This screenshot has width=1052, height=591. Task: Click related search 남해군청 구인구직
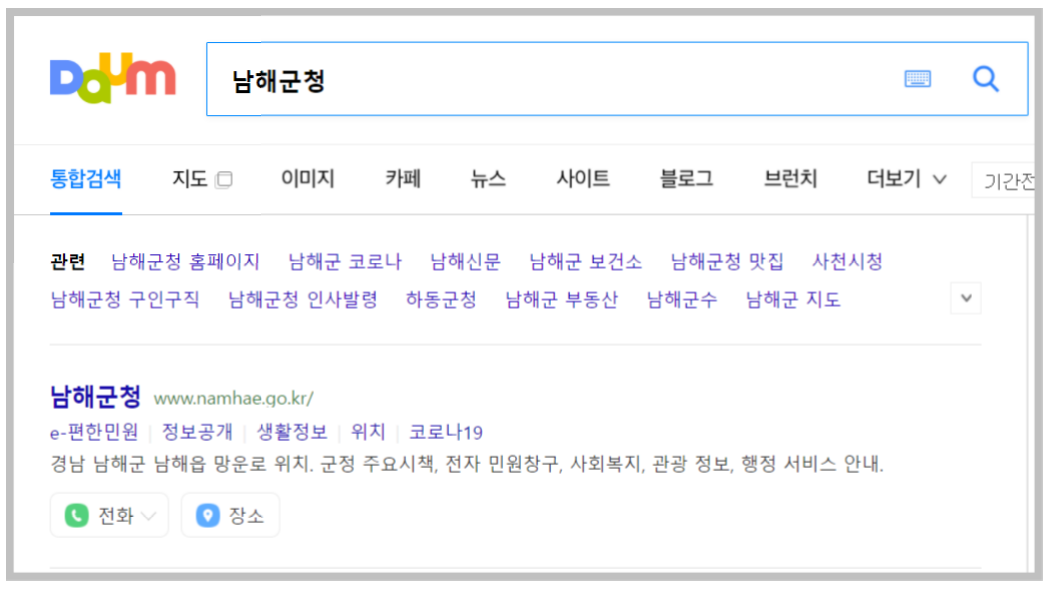click(x=125, y=299)
